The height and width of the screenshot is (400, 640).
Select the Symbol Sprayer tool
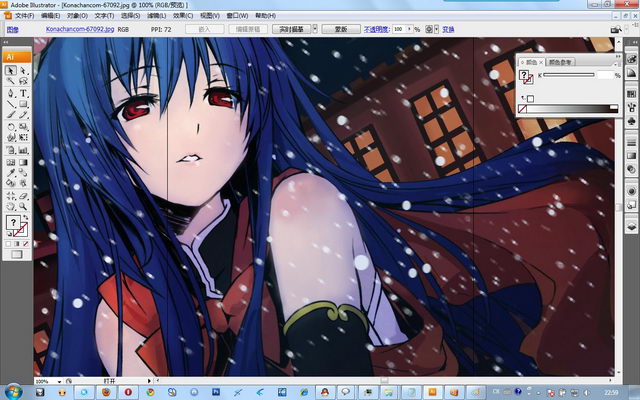pyautogui.click(x=11, y=151)
